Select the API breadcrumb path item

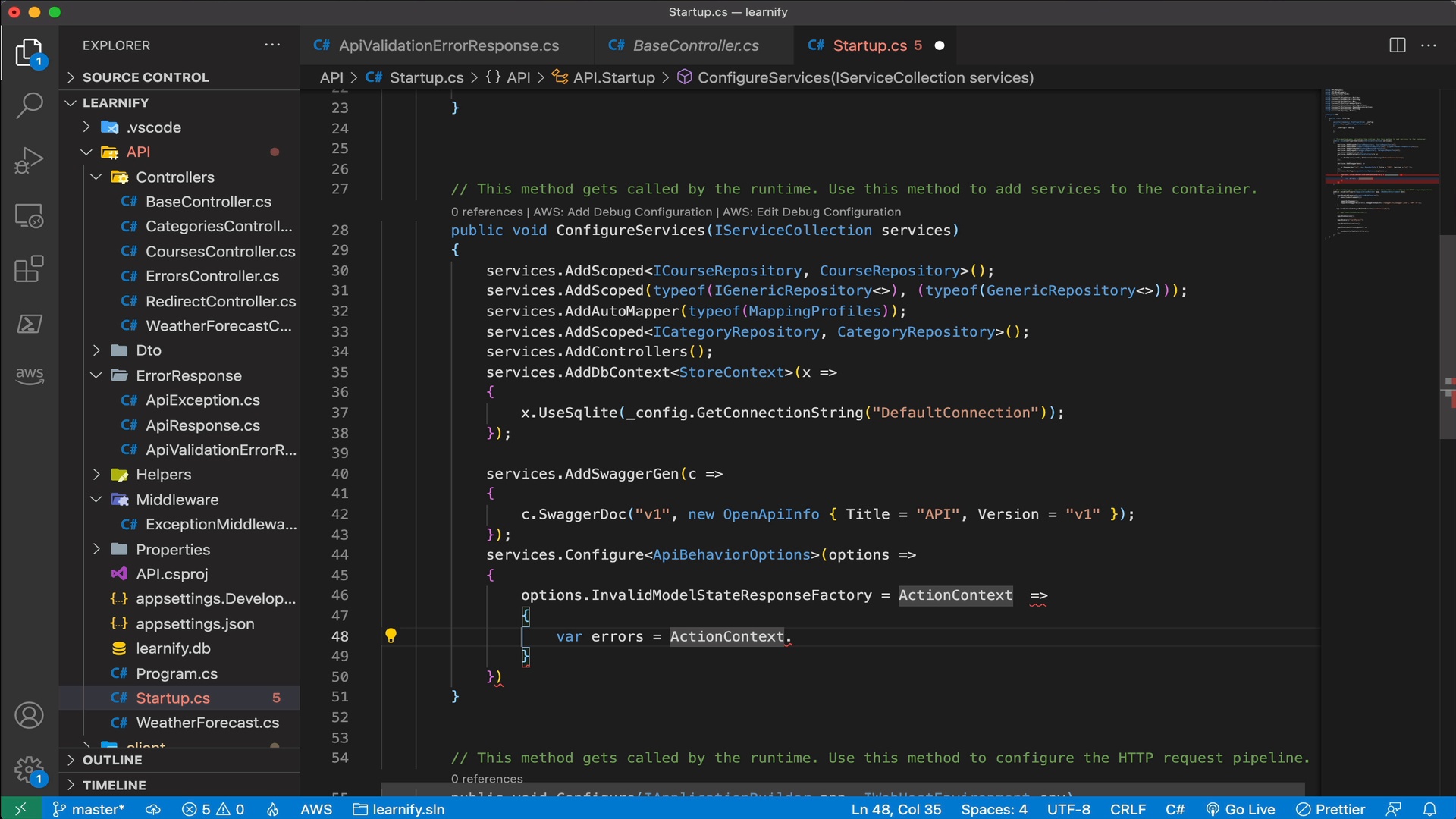pos(331,77)
